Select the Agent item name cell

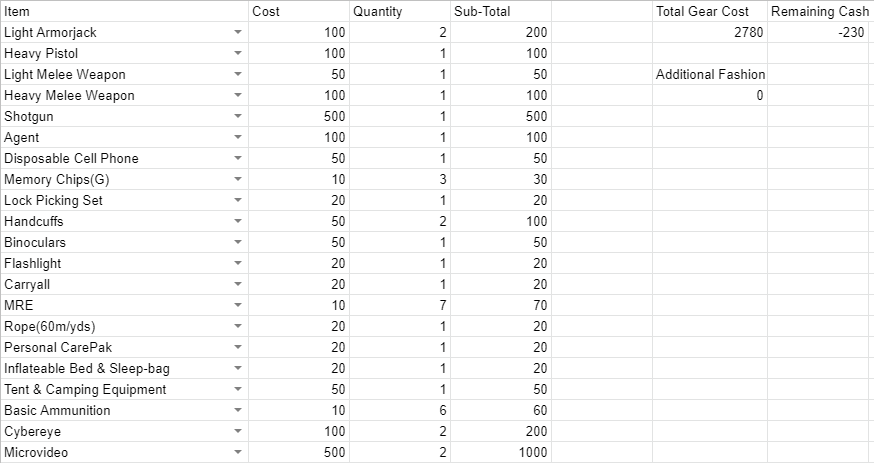(x=124, y=138)
